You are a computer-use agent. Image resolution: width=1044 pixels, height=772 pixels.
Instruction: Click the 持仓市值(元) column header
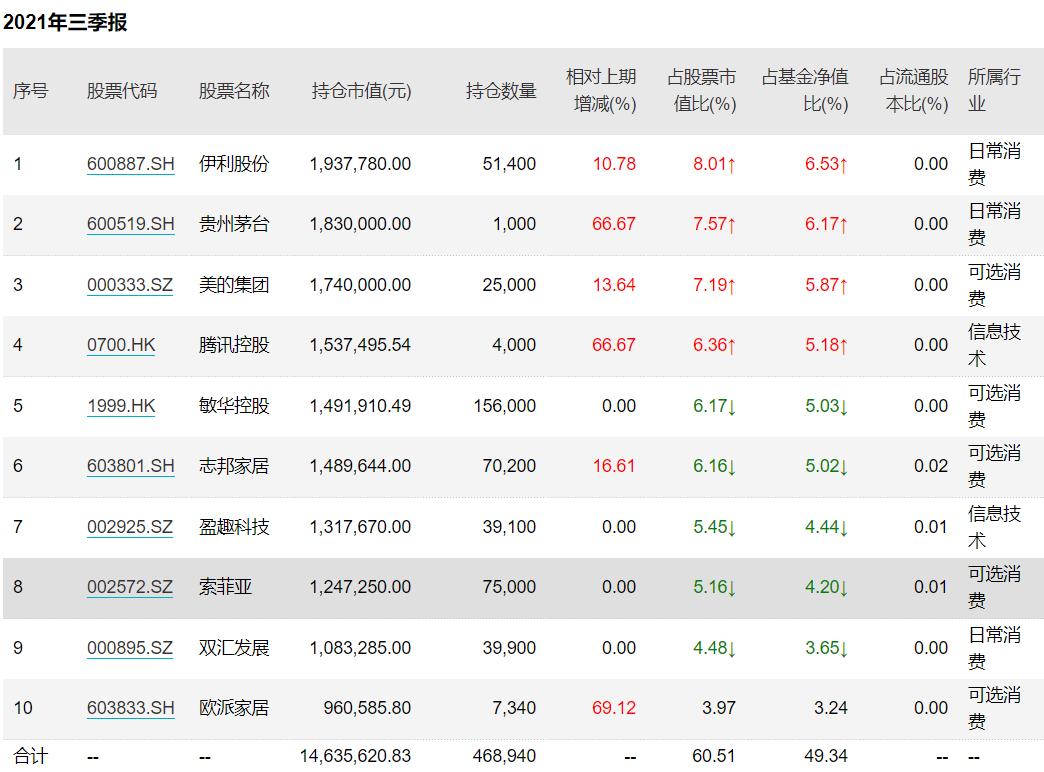pos(361,91)
